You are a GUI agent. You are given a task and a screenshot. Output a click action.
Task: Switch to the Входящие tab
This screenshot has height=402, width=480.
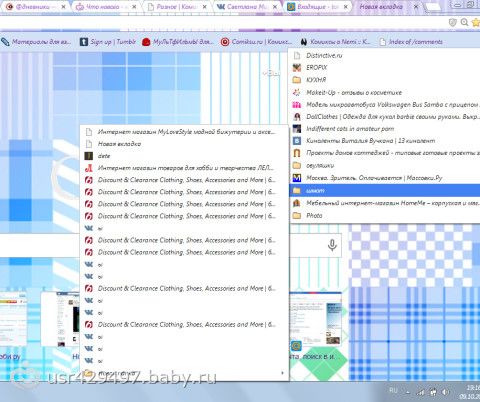pos(318,7)
